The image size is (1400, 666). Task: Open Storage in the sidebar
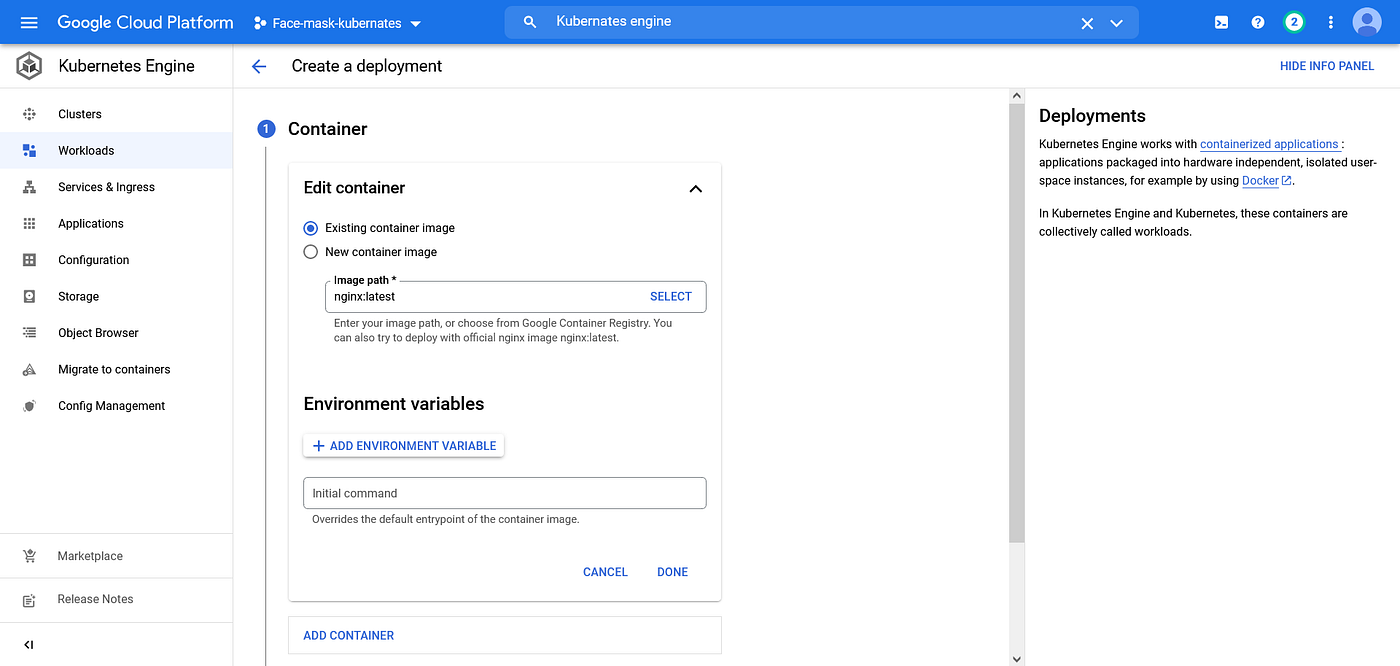116,296
